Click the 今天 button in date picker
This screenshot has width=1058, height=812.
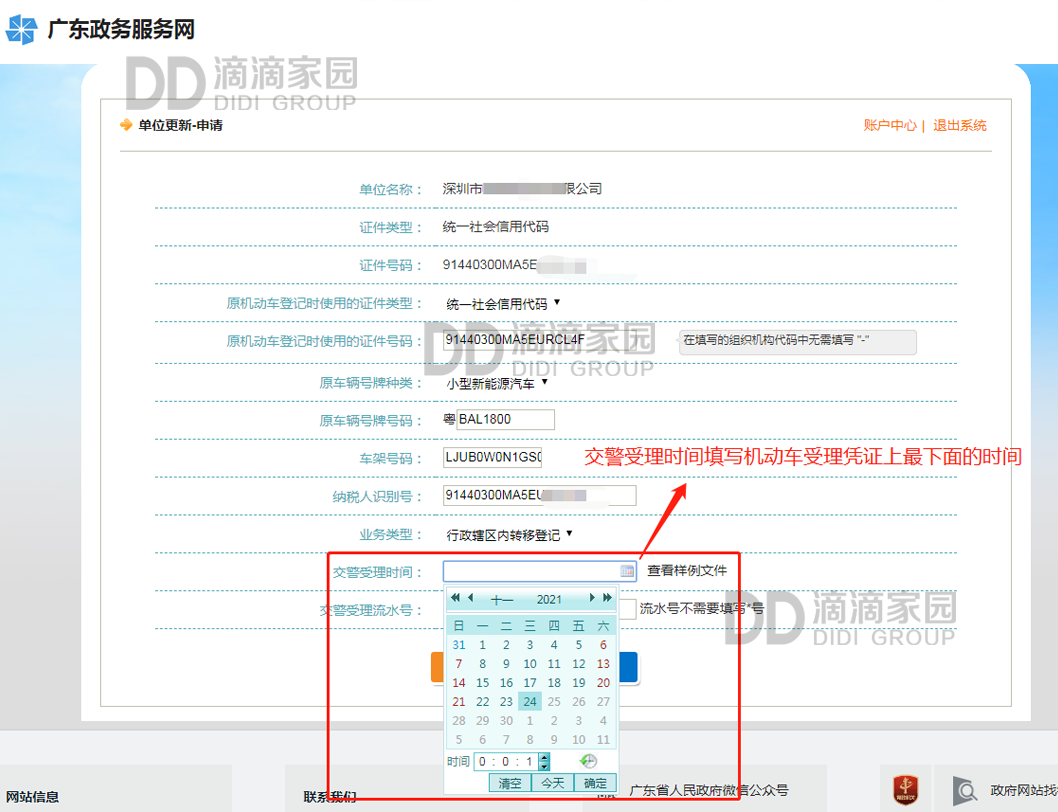(x=553, y=783)
